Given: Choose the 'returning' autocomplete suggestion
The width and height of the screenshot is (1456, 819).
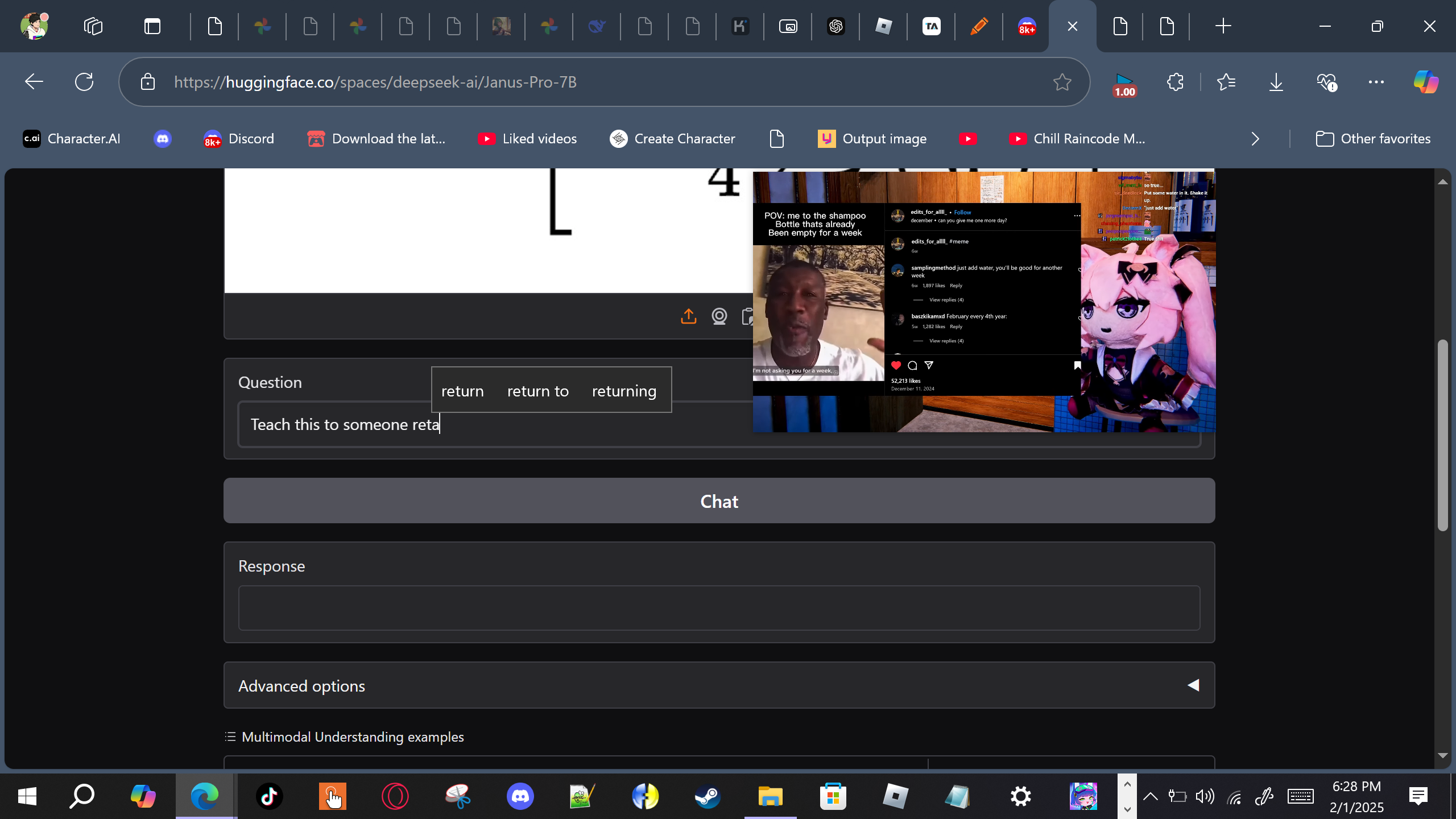Looking at the screenshot, I should click(x=624, y=391).
